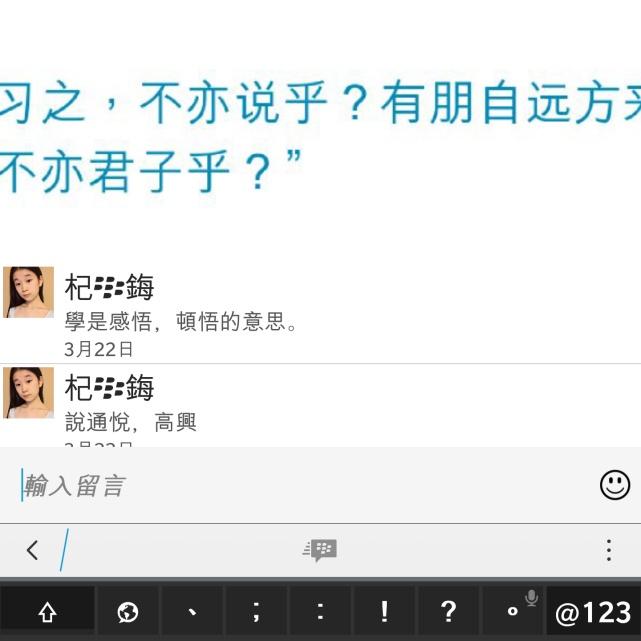Tap the colon key

(x=320, y=612)
